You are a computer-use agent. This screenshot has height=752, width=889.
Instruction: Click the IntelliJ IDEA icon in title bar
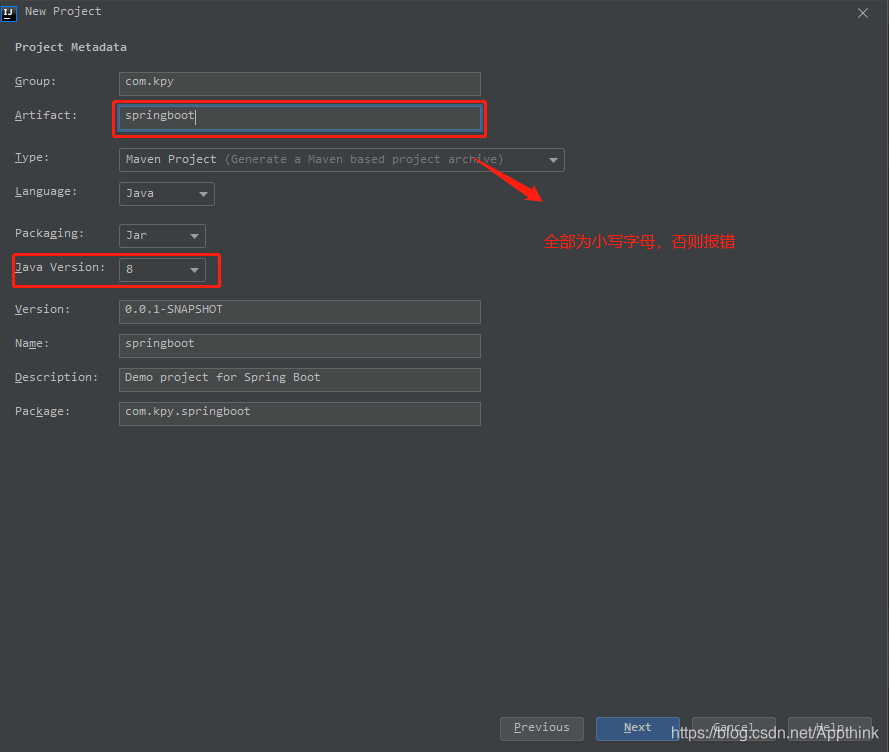pyautogui.click(x=9, y=12)
